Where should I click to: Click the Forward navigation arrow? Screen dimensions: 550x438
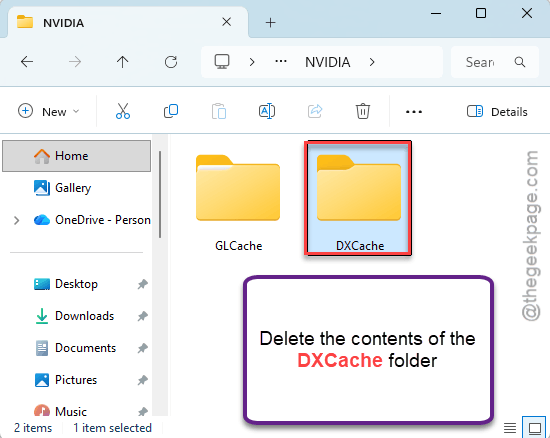pyautogui.click(x=75, y=62)
